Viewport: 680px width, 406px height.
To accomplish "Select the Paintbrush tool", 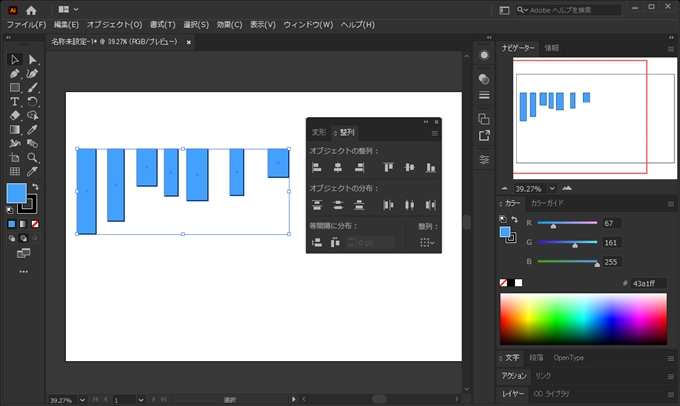I will (x=32, y=88).
